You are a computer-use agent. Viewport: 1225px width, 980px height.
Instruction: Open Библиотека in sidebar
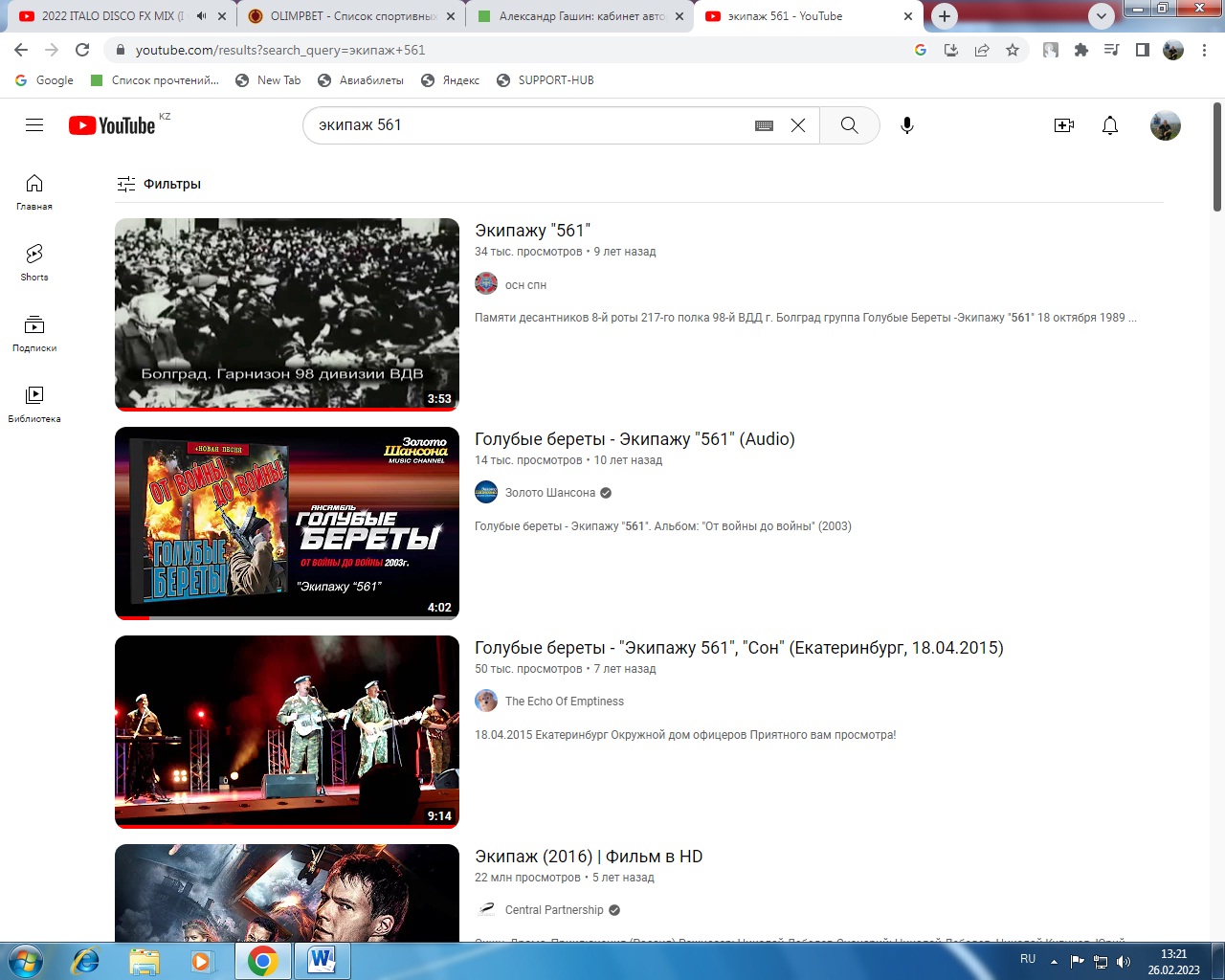tap(34, 404)
